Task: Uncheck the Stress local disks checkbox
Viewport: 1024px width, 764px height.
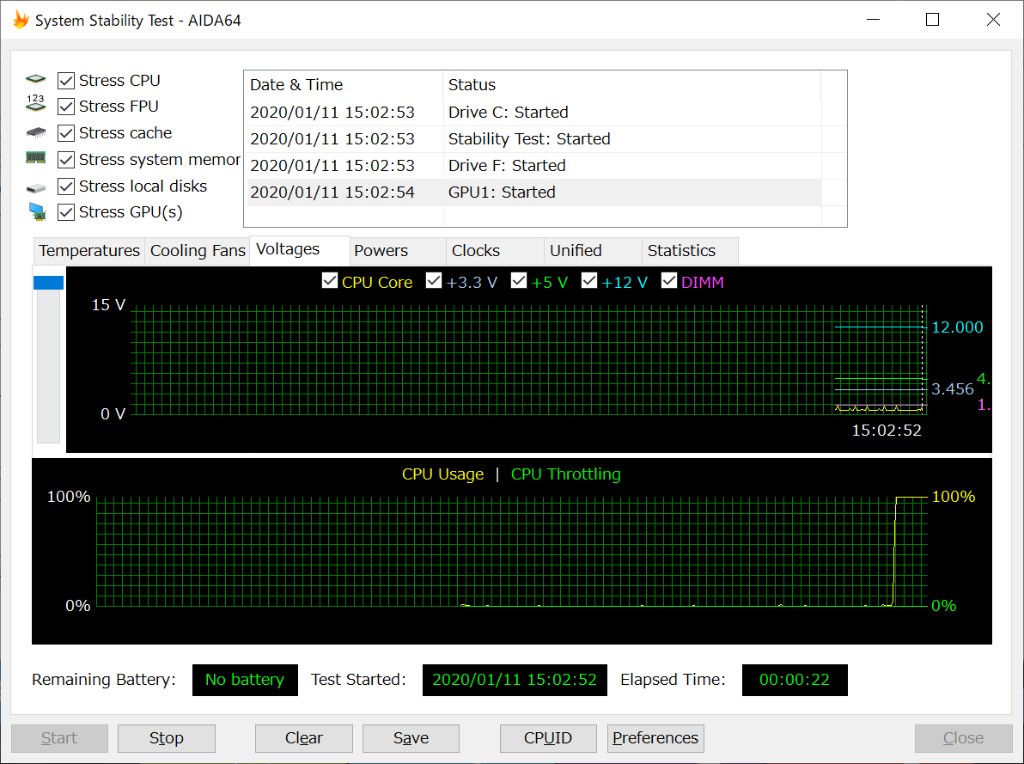Action: click(x=66, y=186)
